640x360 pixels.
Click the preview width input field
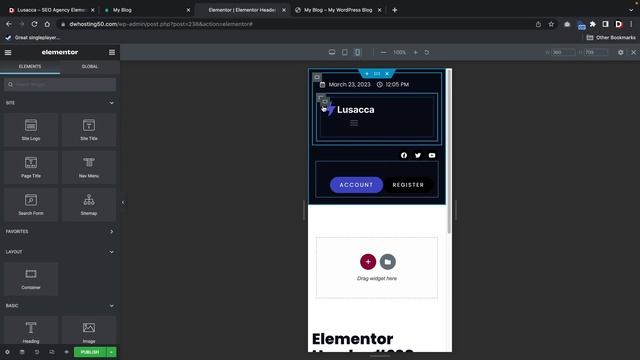(563, 52)
